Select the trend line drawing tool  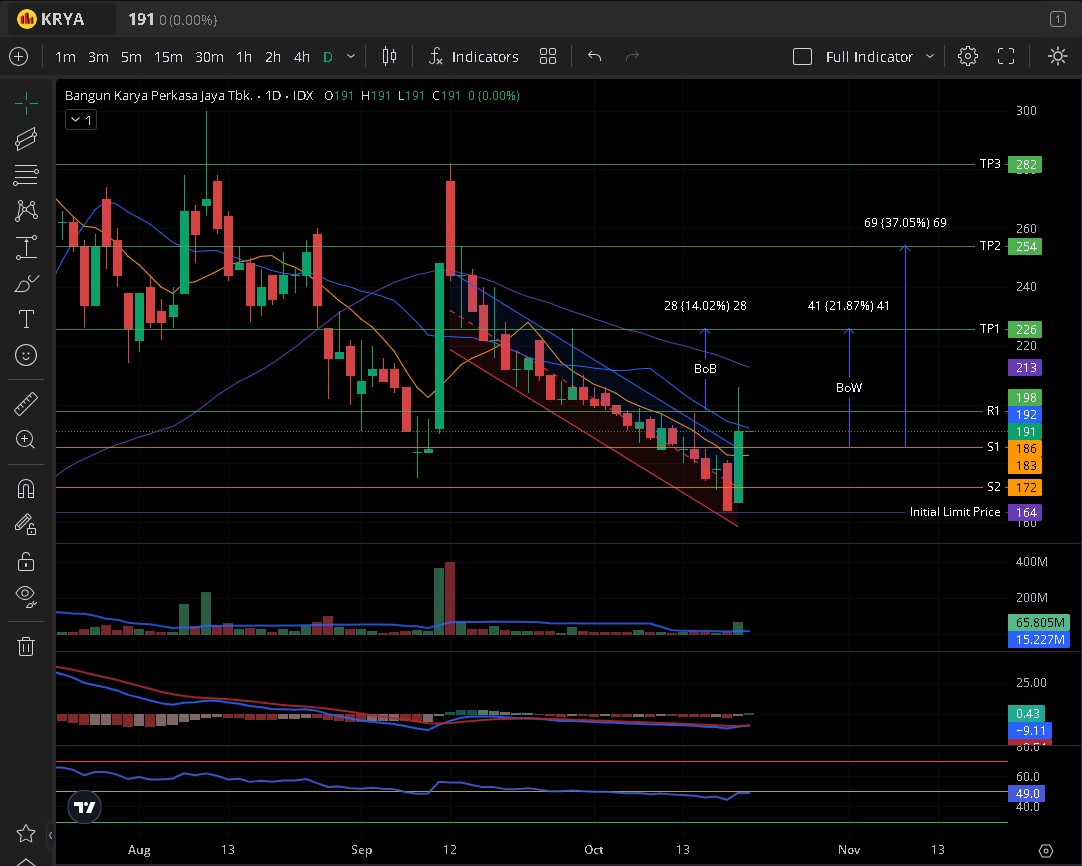pos(26,139)
